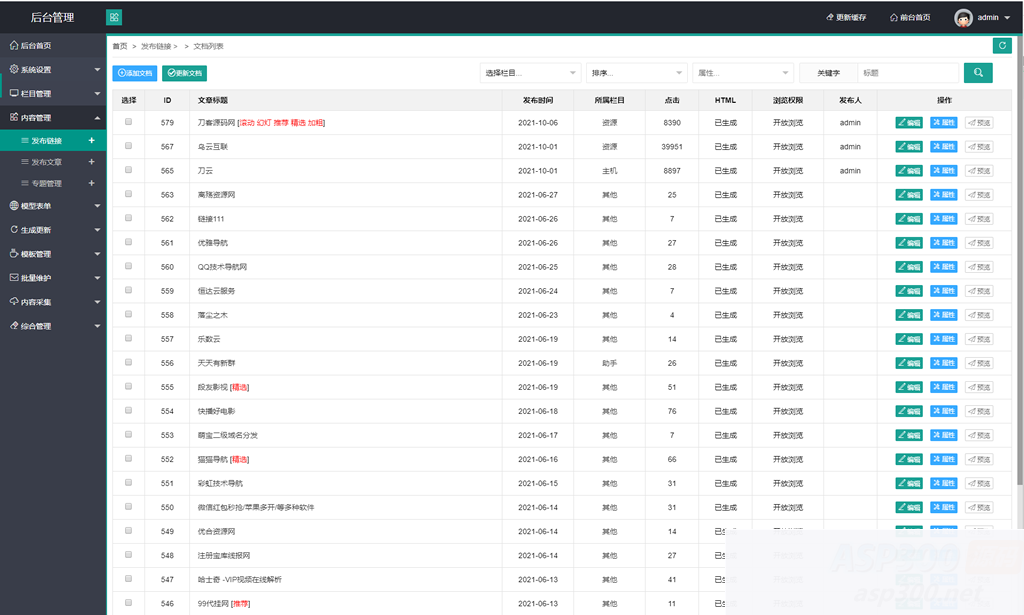
Task: Open the 选择栏目 dropdown
Action: (530, 73)
